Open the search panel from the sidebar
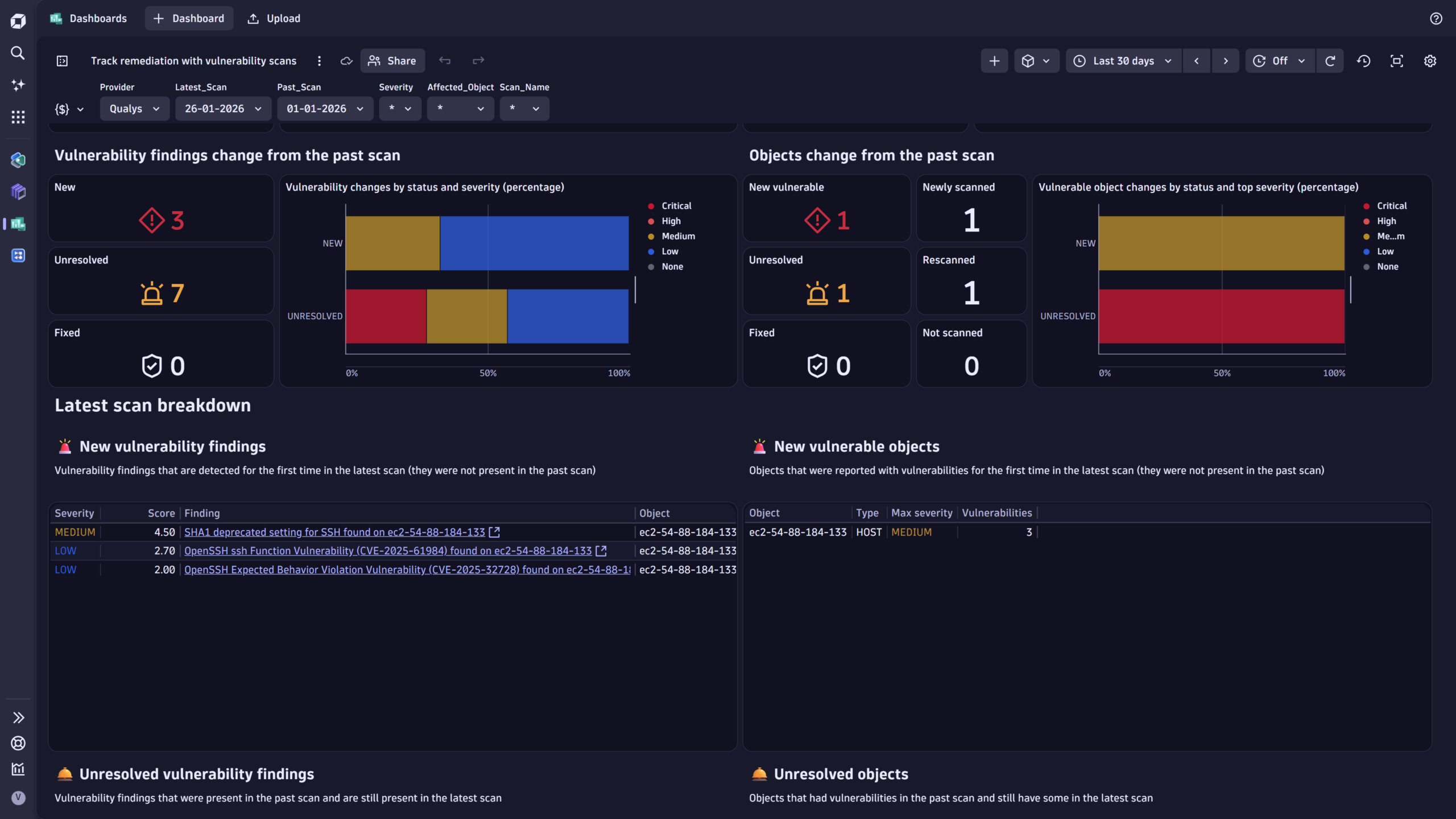The height and width of the screenshot is (819, 1456). [18, 53]
